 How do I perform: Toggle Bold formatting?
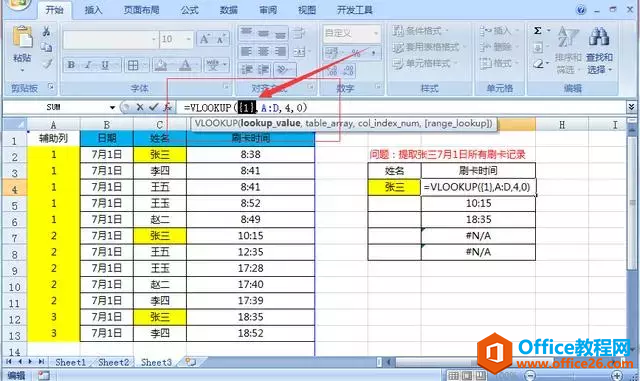coord(71,65)
